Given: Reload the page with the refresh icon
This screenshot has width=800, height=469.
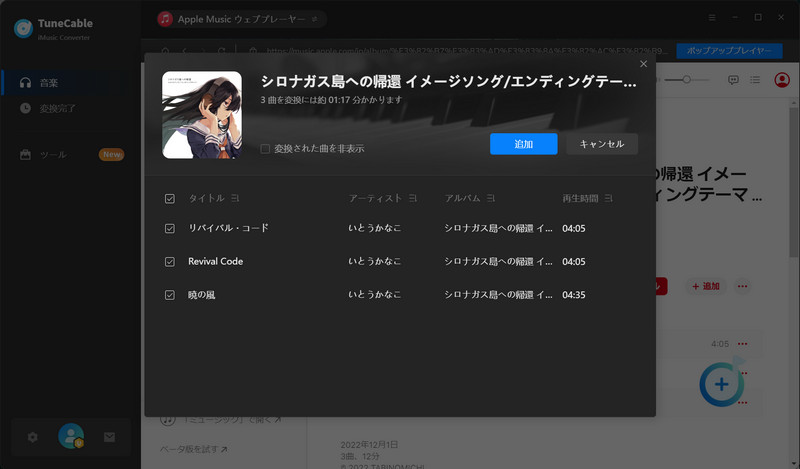Looking at the screenshot, I should (x=221, y=51).
